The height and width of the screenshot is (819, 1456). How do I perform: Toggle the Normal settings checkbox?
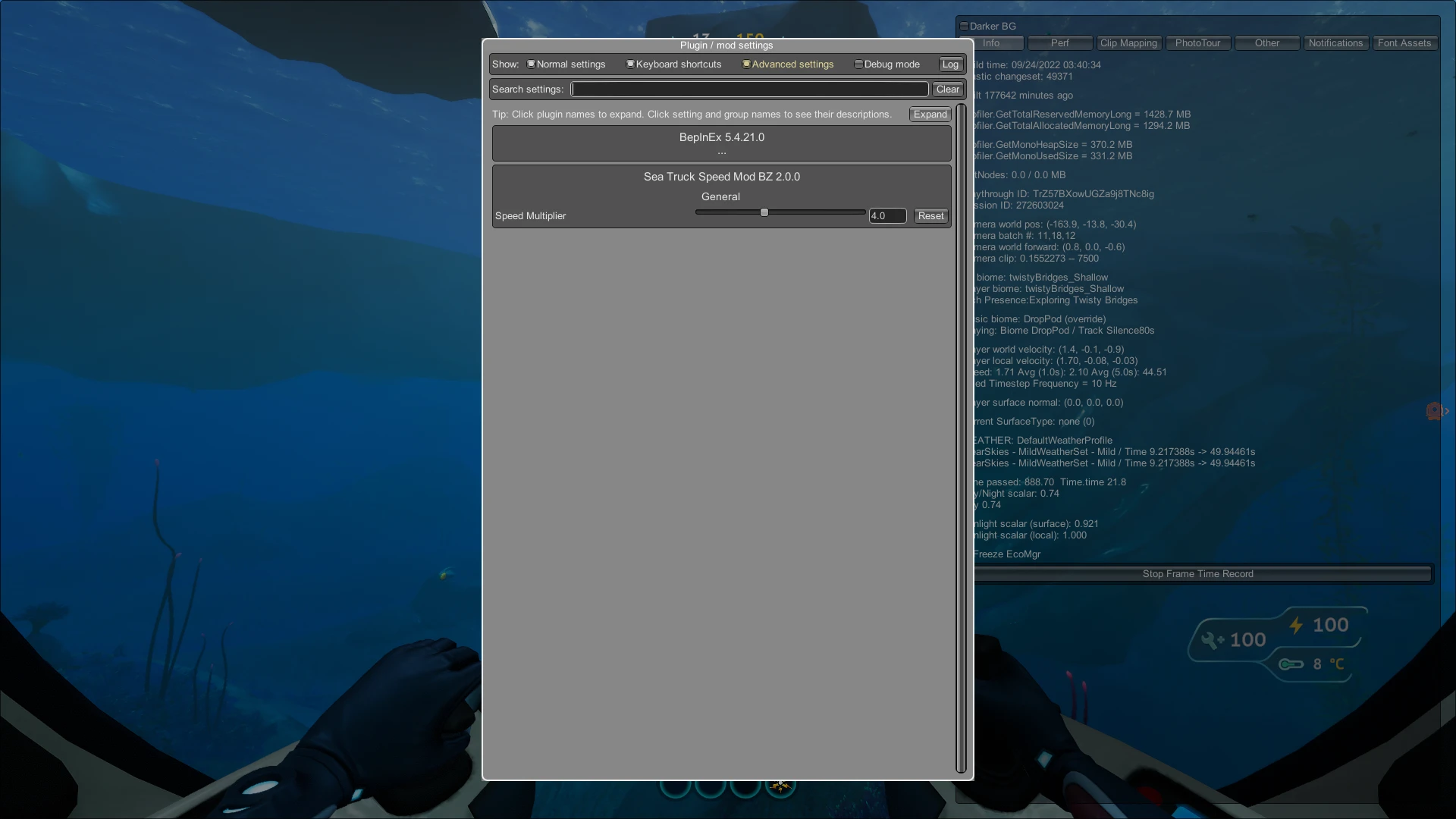pyautogui.click(x=532, y=64)
